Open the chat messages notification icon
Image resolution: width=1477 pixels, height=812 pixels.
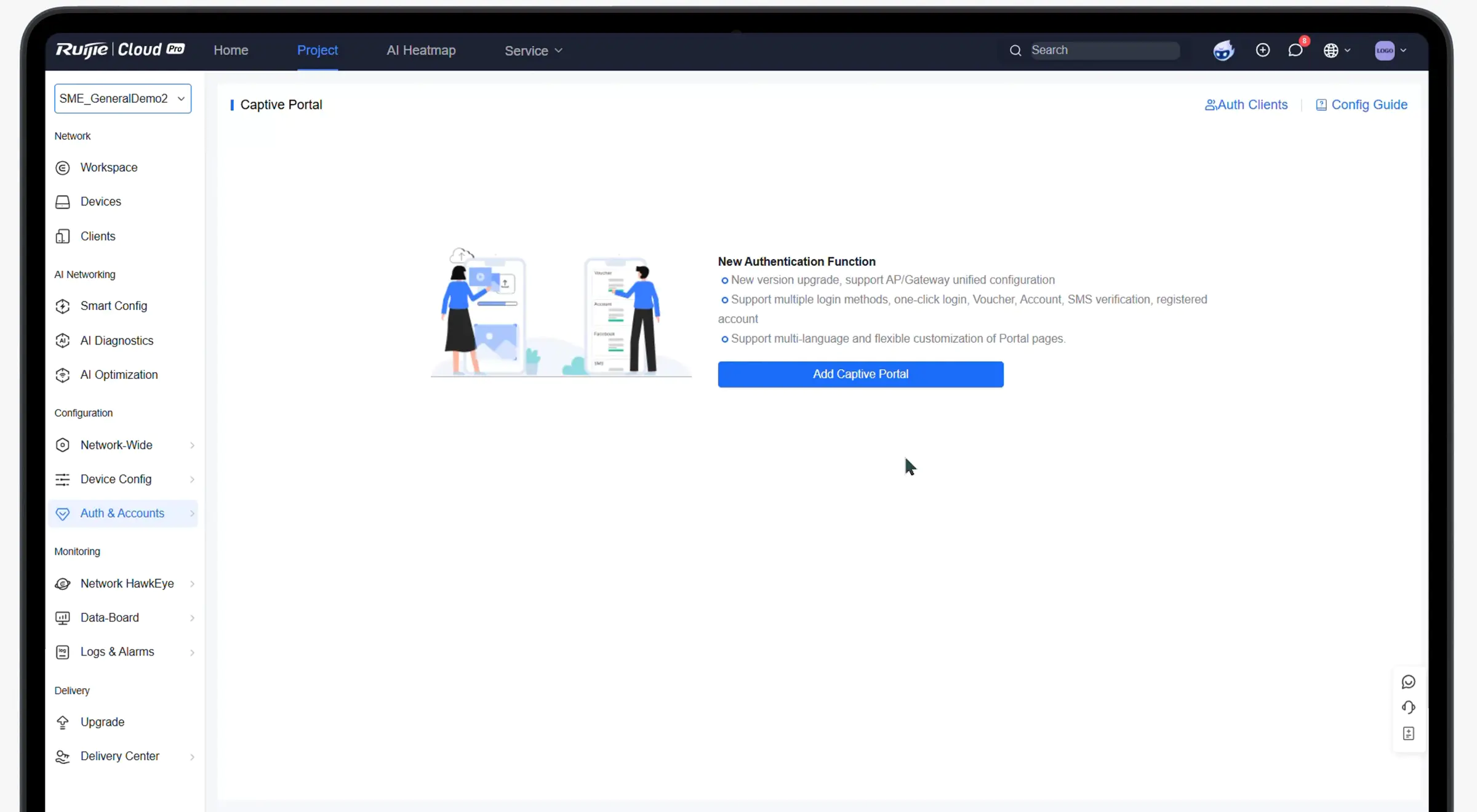coord(1295,50)
